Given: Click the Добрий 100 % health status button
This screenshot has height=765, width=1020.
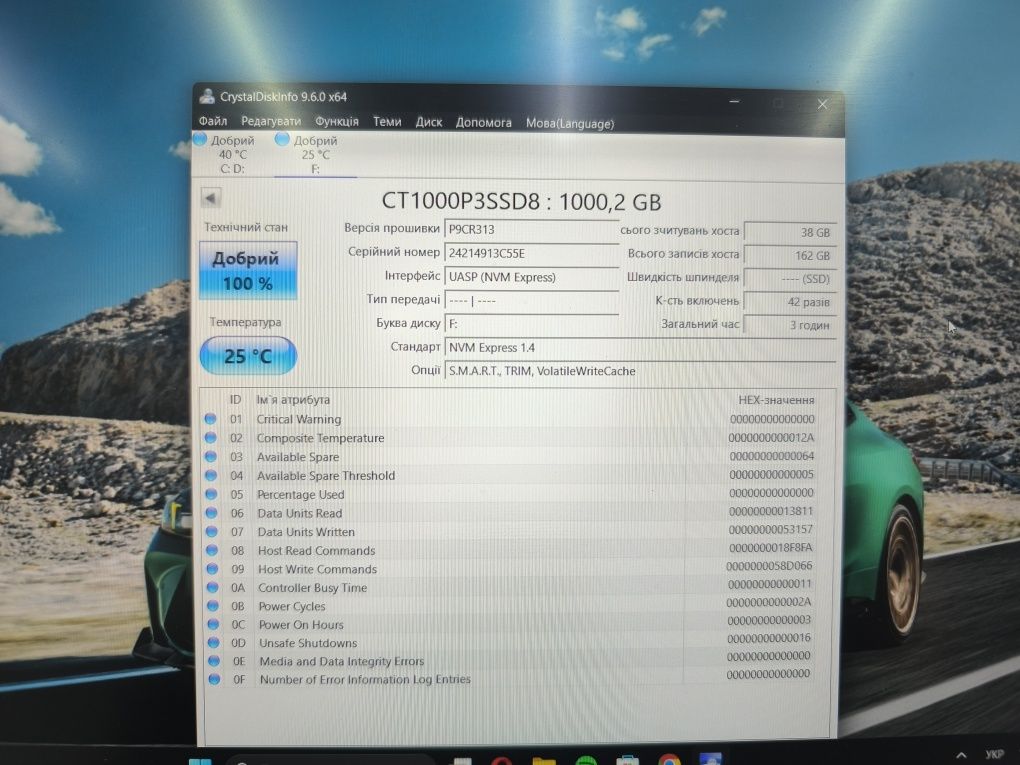Looking at the screenshot, I should 248,271.
